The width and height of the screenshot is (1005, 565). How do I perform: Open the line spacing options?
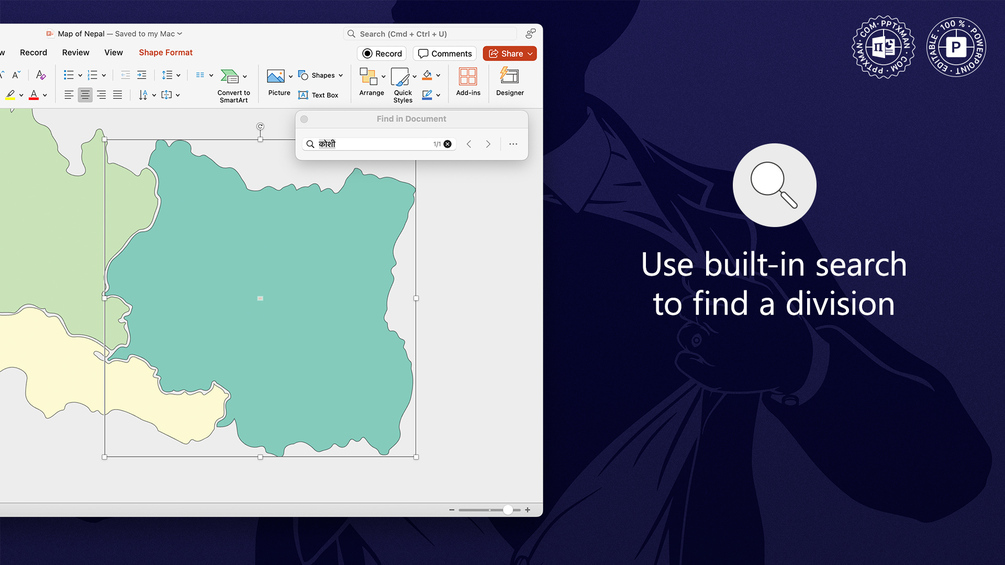(170, 75)
